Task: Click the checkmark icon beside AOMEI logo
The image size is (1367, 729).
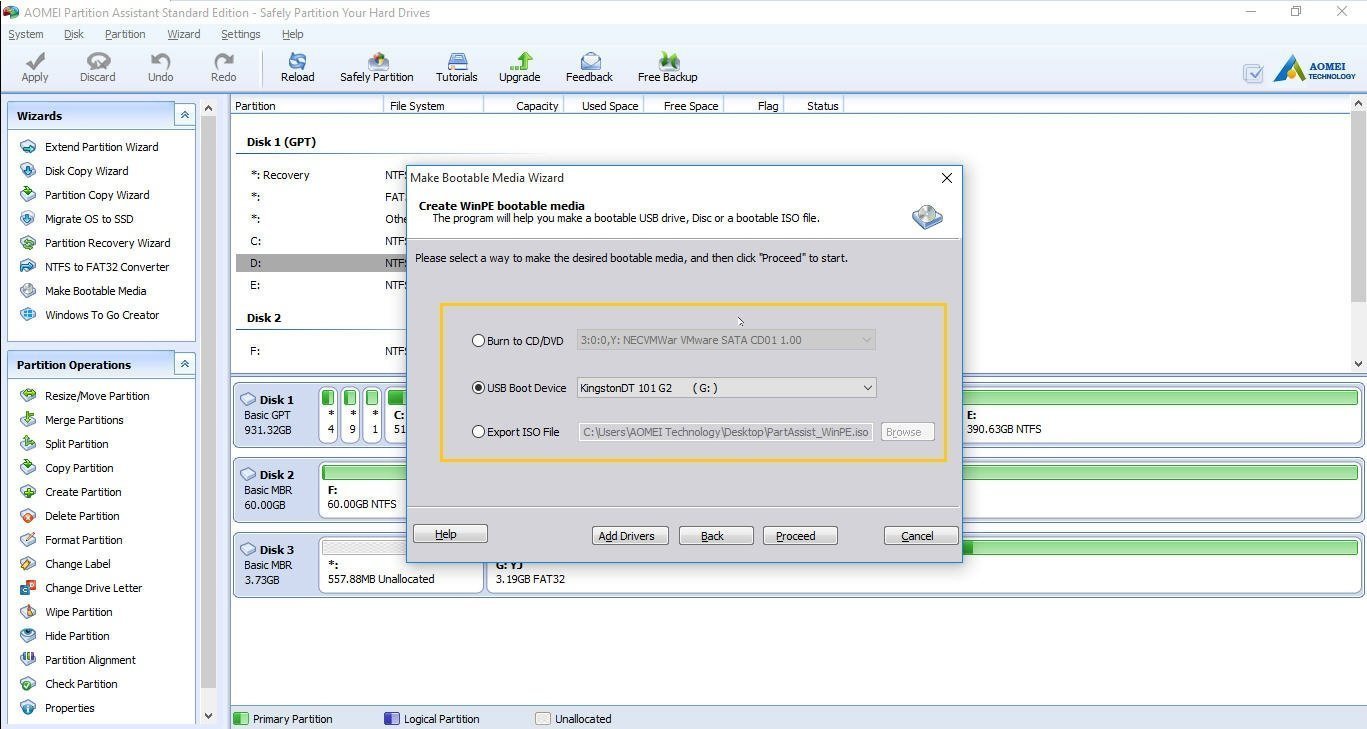Action: (1253, 73)
